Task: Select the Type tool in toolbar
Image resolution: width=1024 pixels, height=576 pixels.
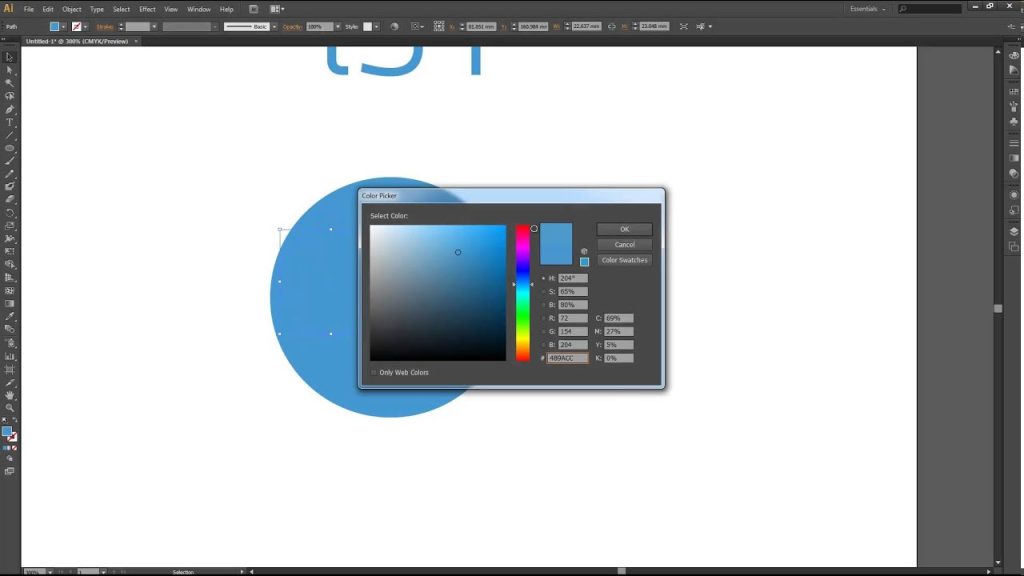Action: point(10,122)
